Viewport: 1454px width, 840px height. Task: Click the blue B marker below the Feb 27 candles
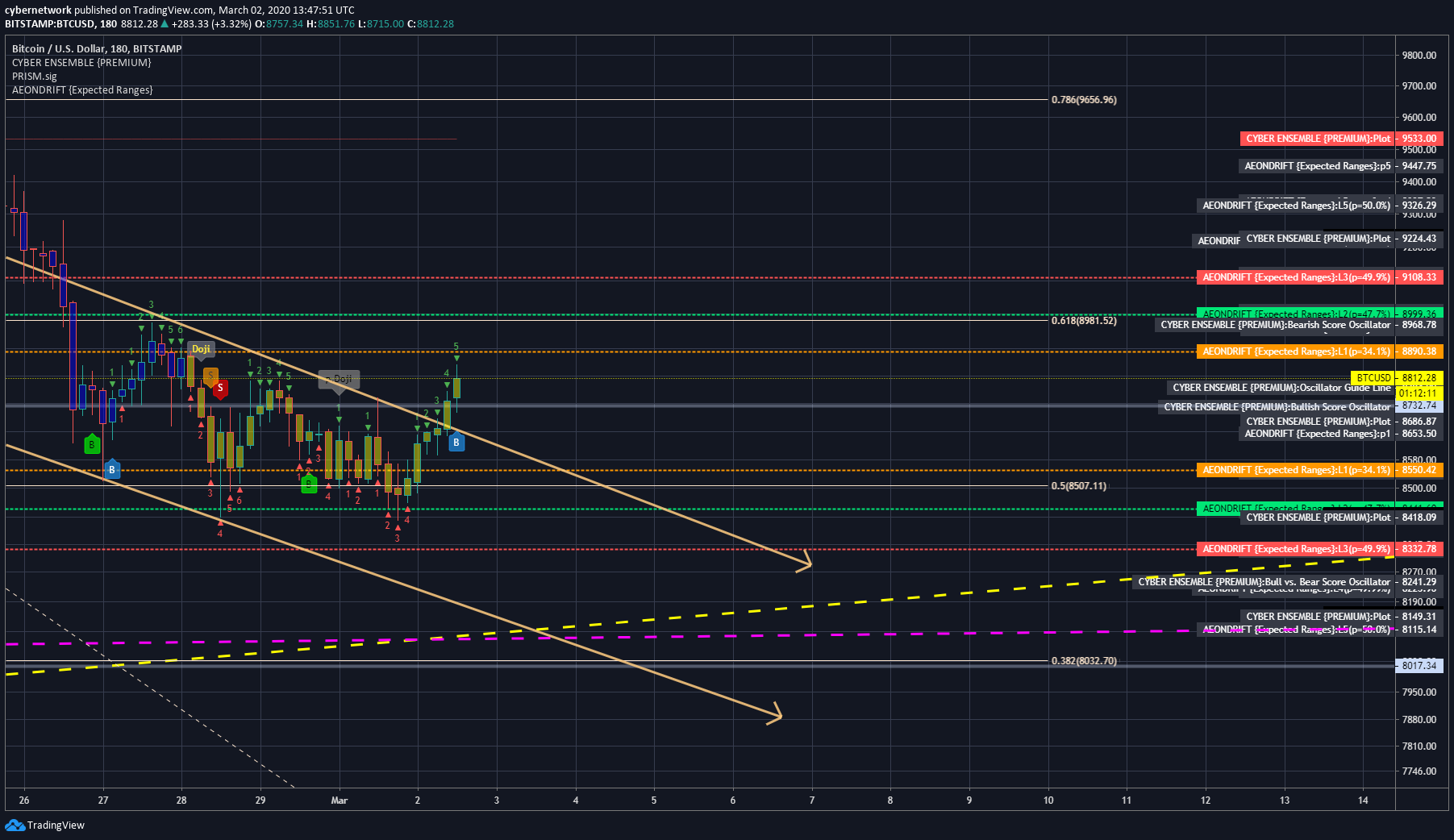coord(112,469)
